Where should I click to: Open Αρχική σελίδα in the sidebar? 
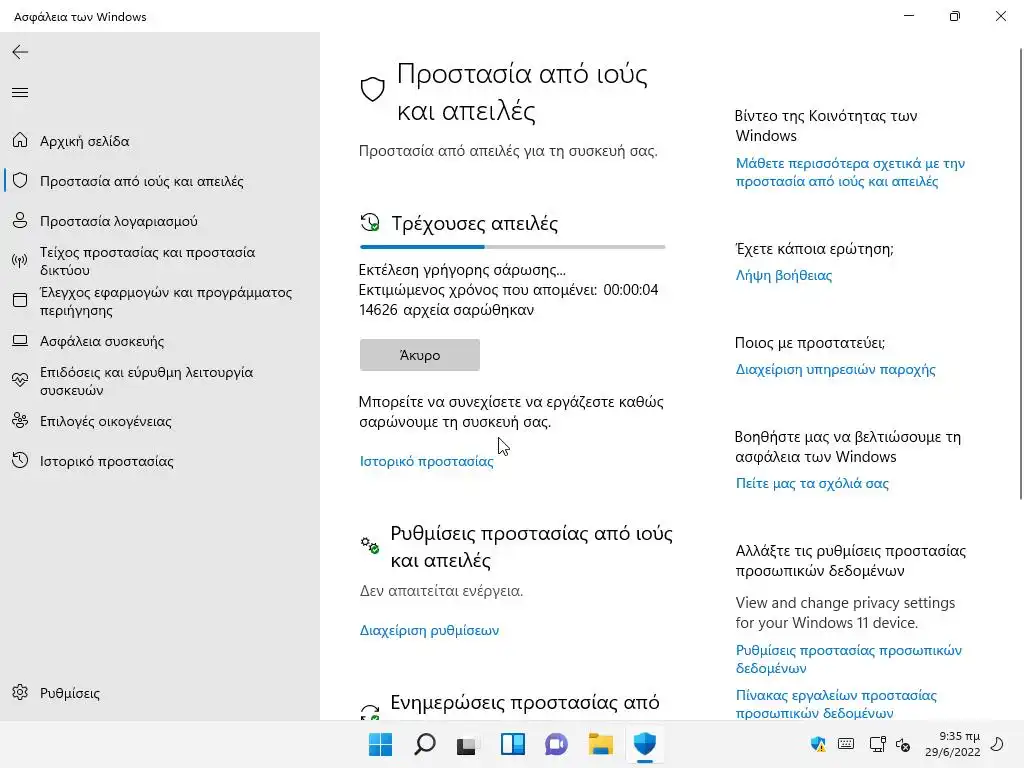coord(160,141)
